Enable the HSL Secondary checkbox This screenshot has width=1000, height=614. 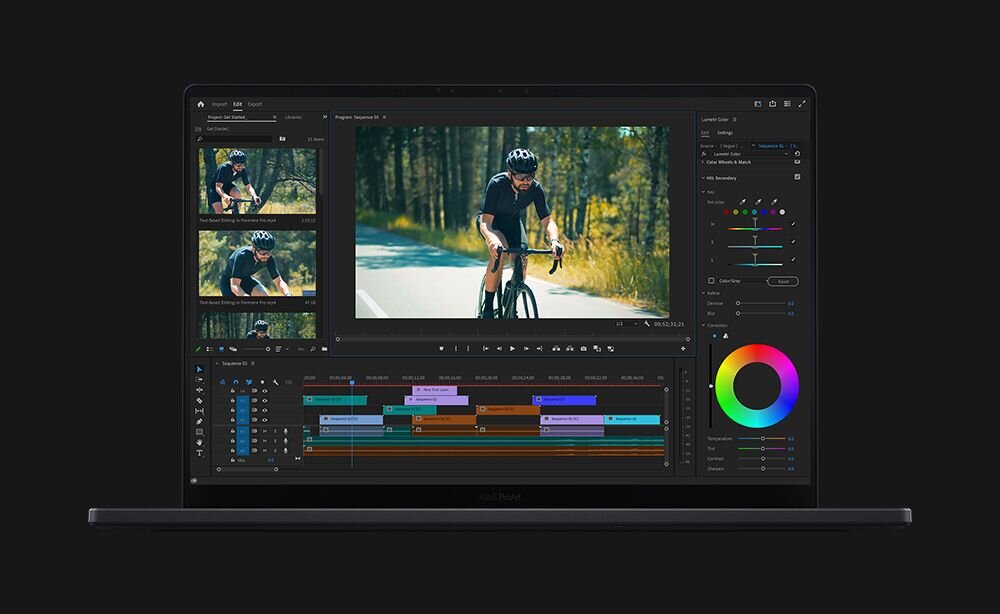[x=798, y=176]
